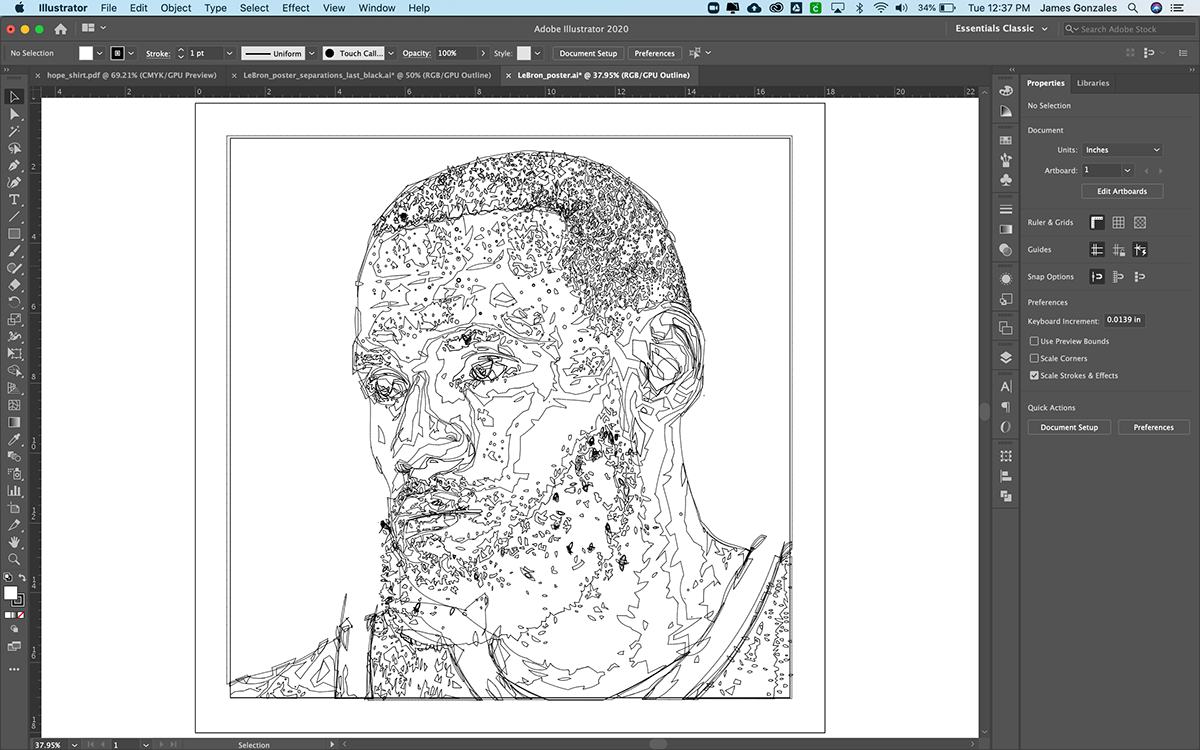Click the Stroke color swatch in control bar
The width and height of the screenshot is (1200, 750).
click(x=118, y=53)
